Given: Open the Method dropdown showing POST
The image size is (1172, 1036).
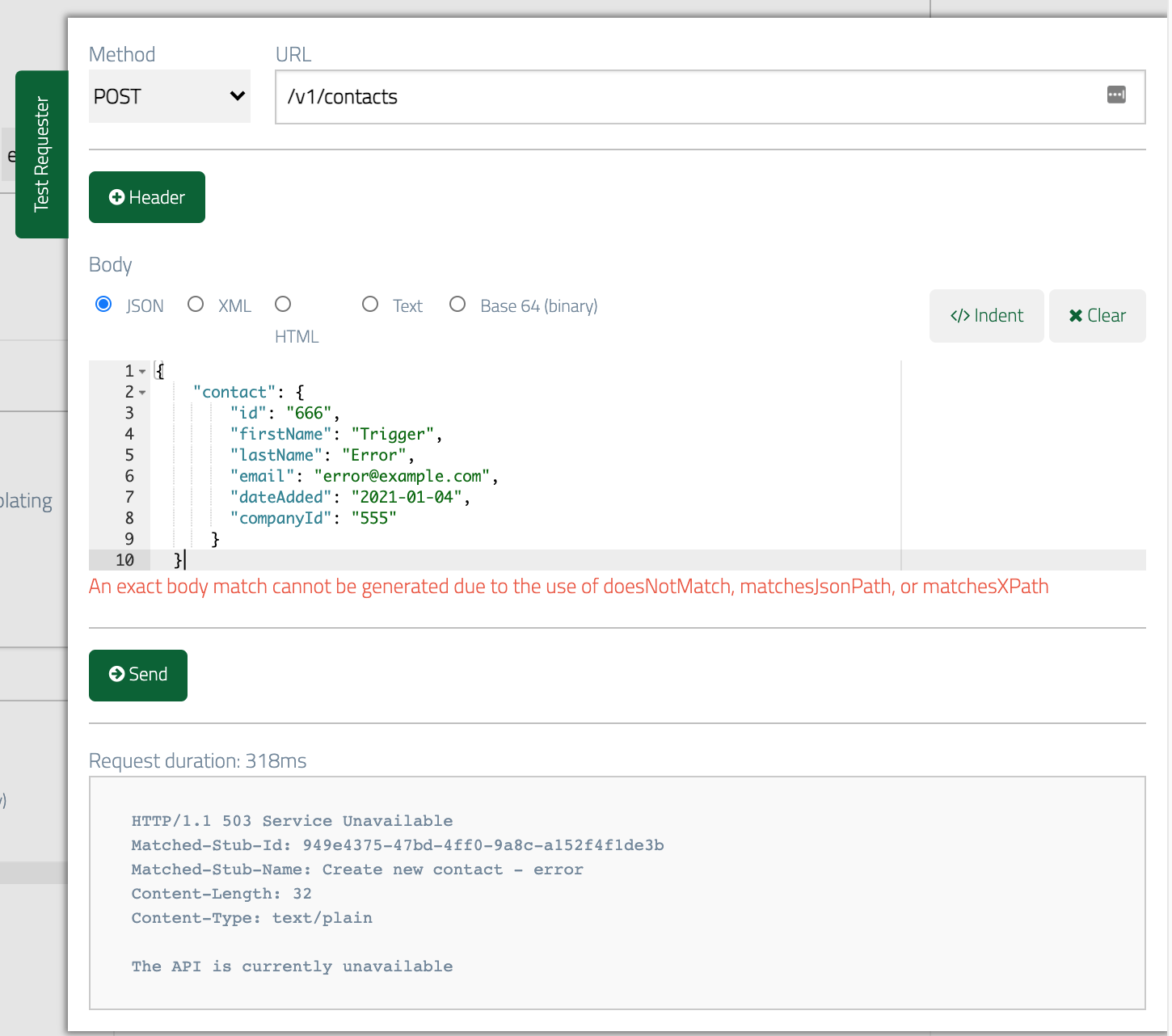Looking at the screenshot, I should 170,96.
